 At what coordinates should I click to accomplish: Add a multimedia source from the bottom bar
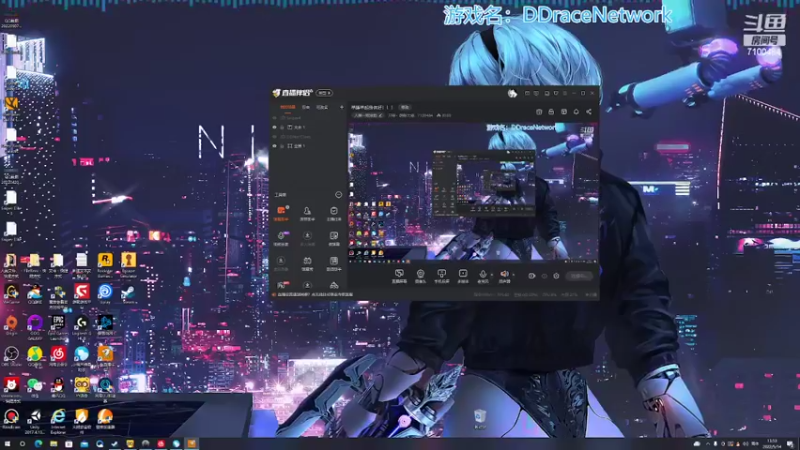pos(463,276)
